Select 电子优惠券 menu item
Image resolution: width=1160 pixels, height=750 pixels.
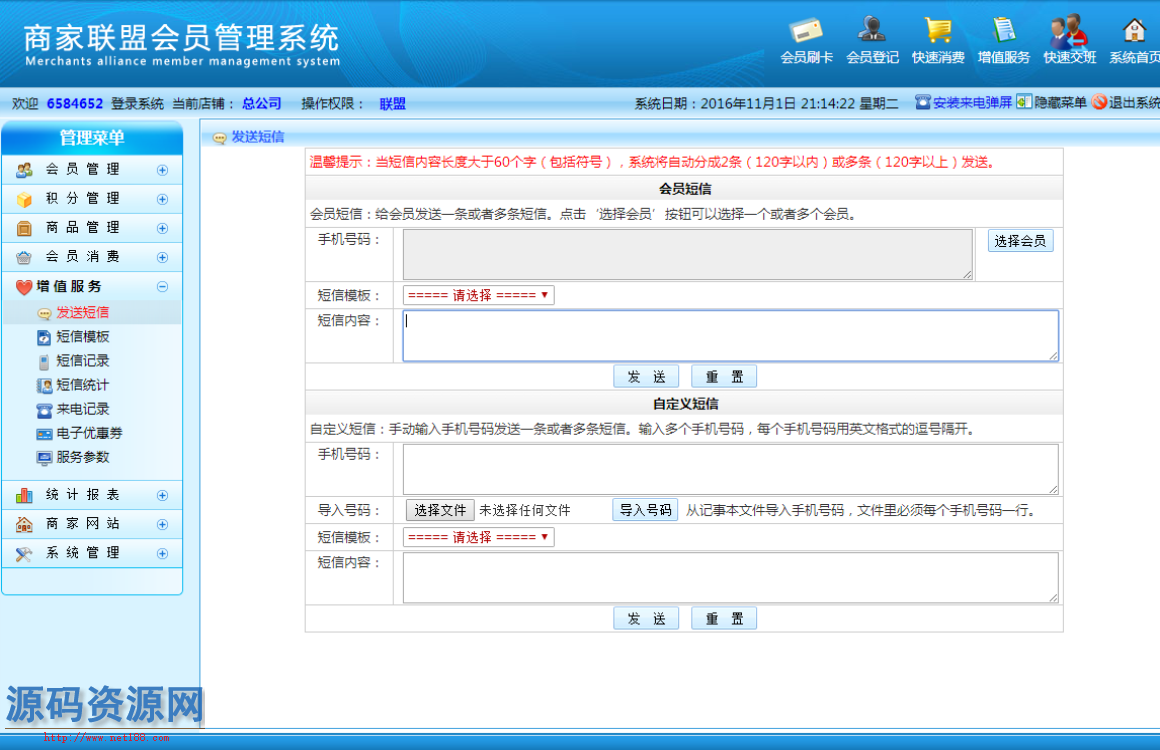(x=90, y=433)
